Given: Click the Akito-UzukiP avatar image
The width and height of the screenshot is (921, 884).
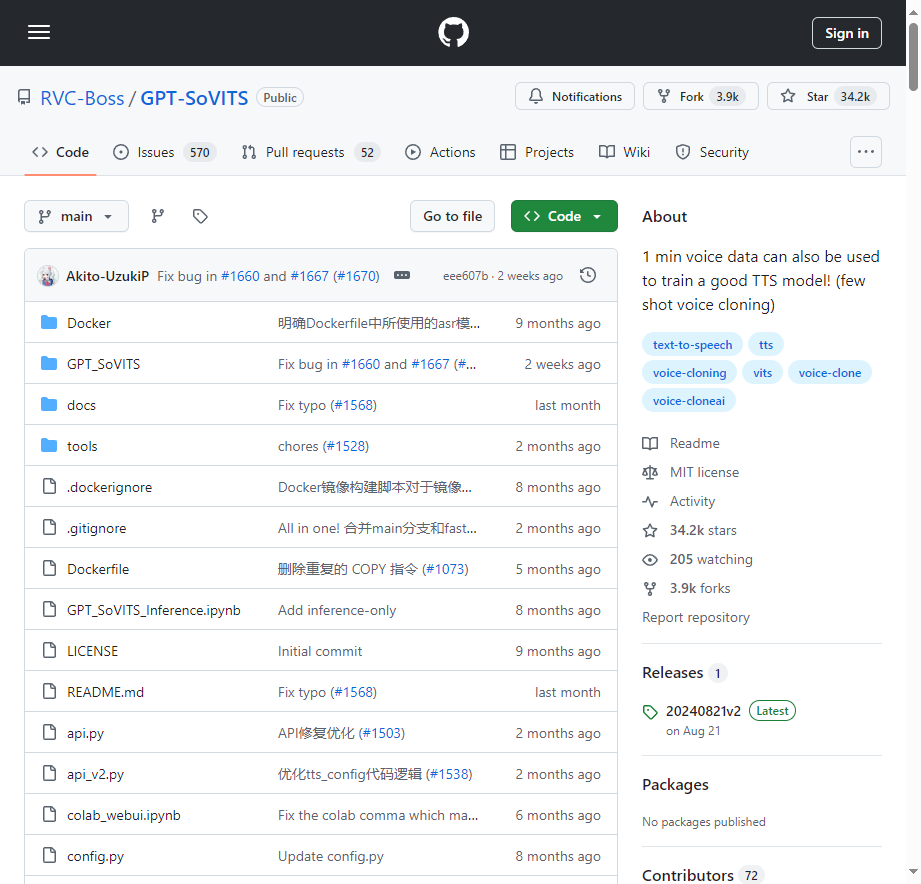Looking at the screenshot, I should point(48,275).
